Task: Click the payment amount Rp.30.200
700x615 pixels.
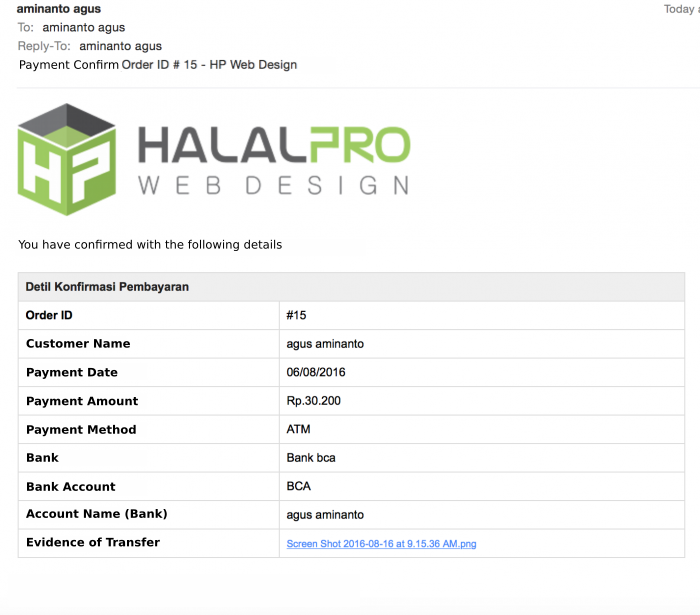Action: click(312, 401)
